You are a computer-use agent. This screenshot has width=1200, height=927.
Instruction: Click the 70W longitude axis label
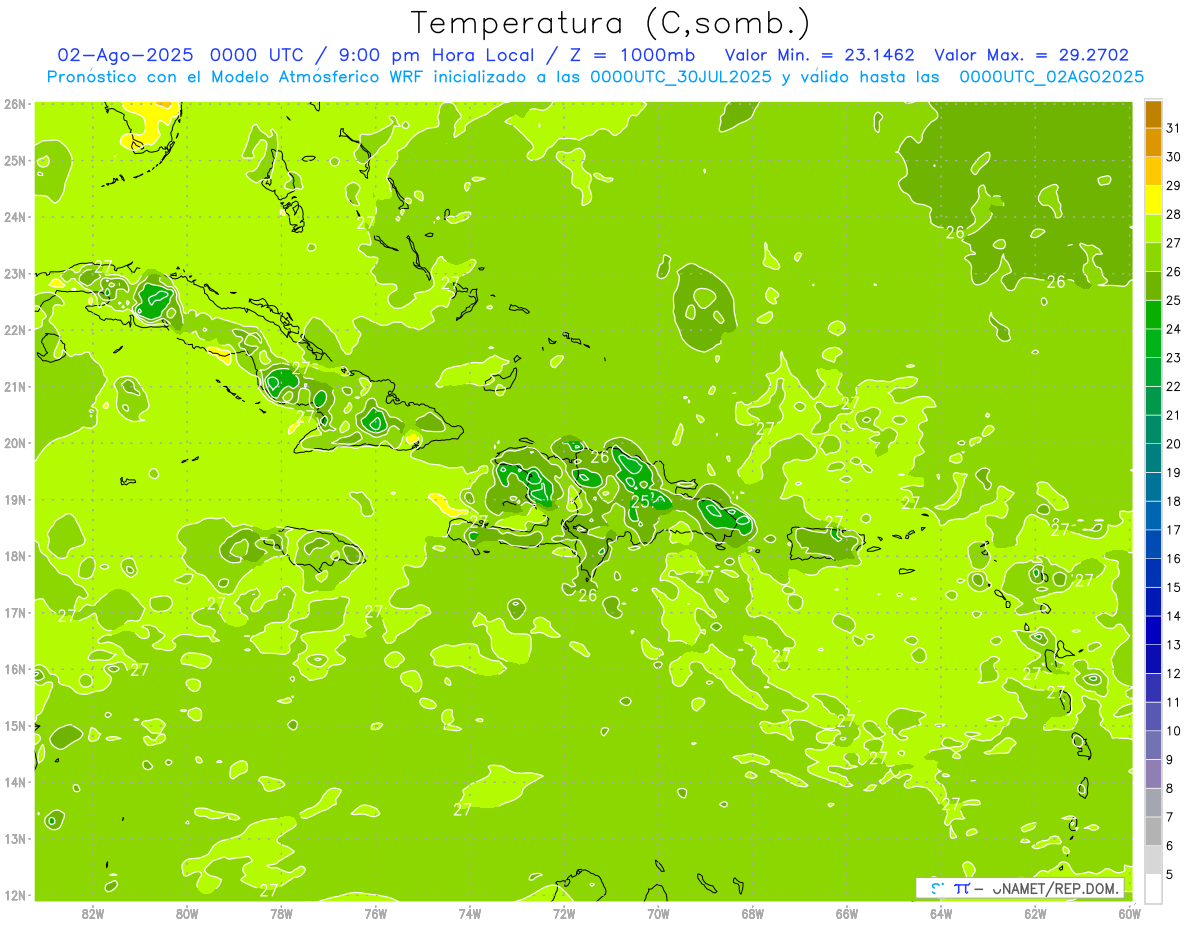click(658, 913)
